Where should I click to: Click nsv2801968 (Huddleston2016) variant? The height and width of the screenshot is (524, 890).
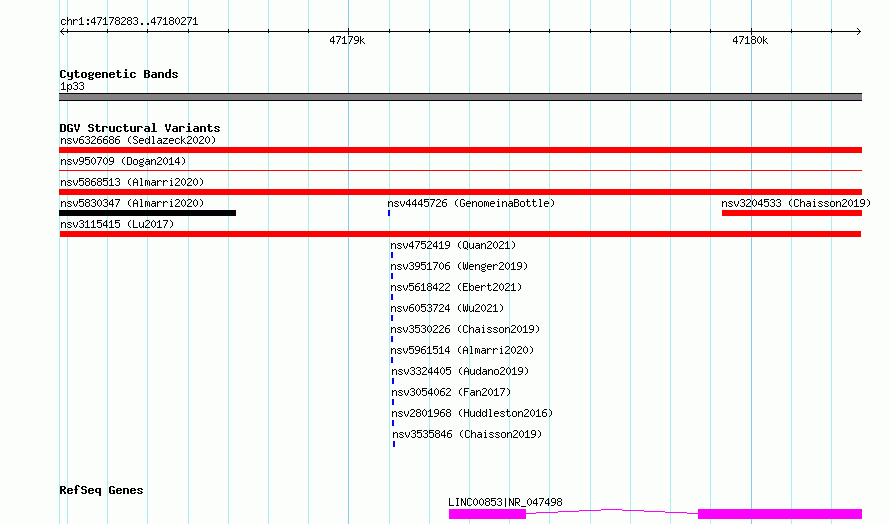tap(472, 413)
